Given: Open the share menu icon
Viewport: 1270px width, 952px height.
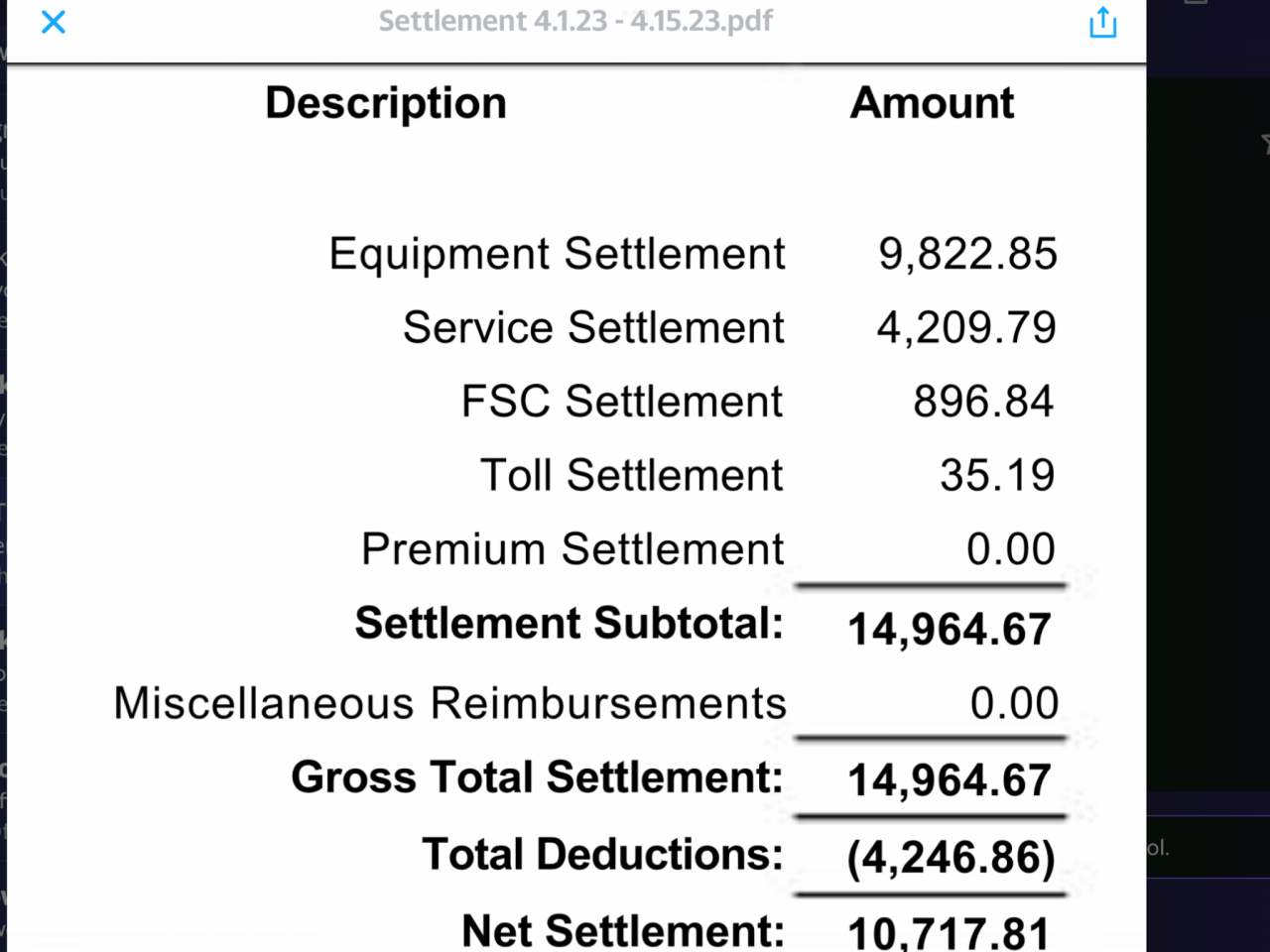Looking at the screenshot, I should tap(1102, 22).
